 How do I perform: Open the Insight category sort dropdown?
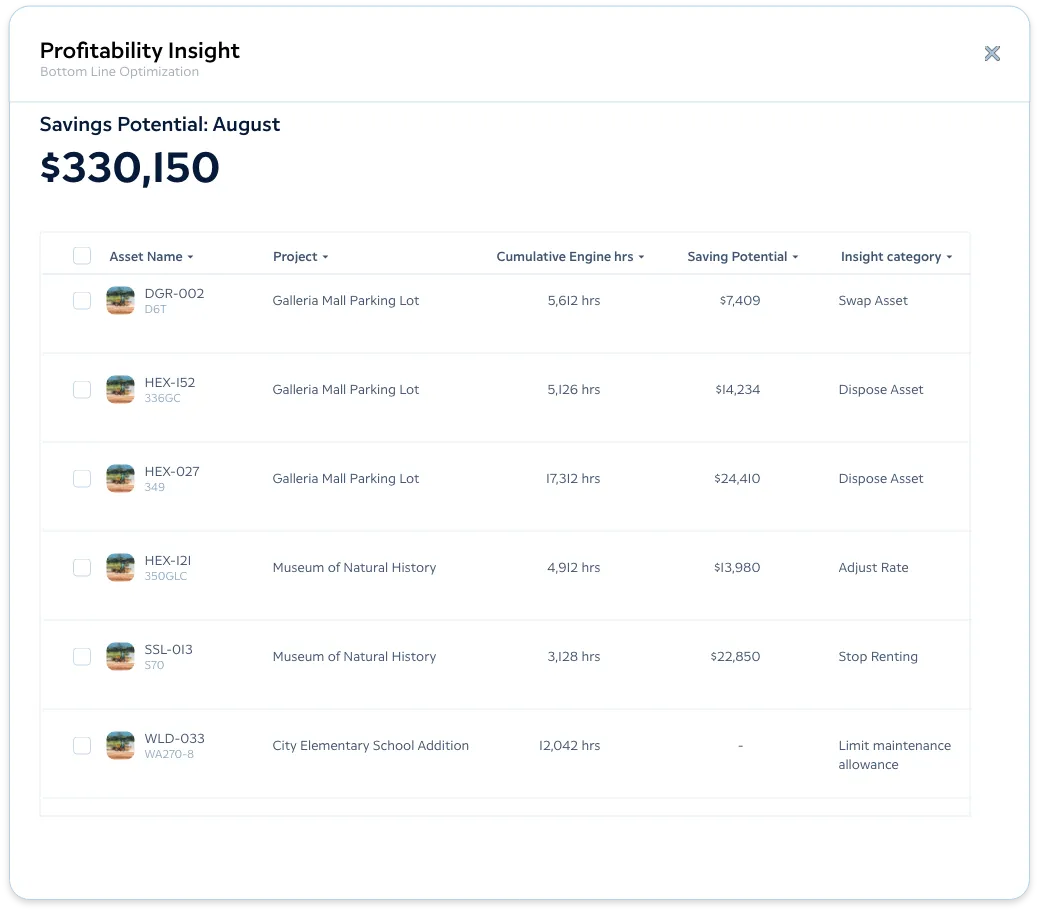click(950, 256)
